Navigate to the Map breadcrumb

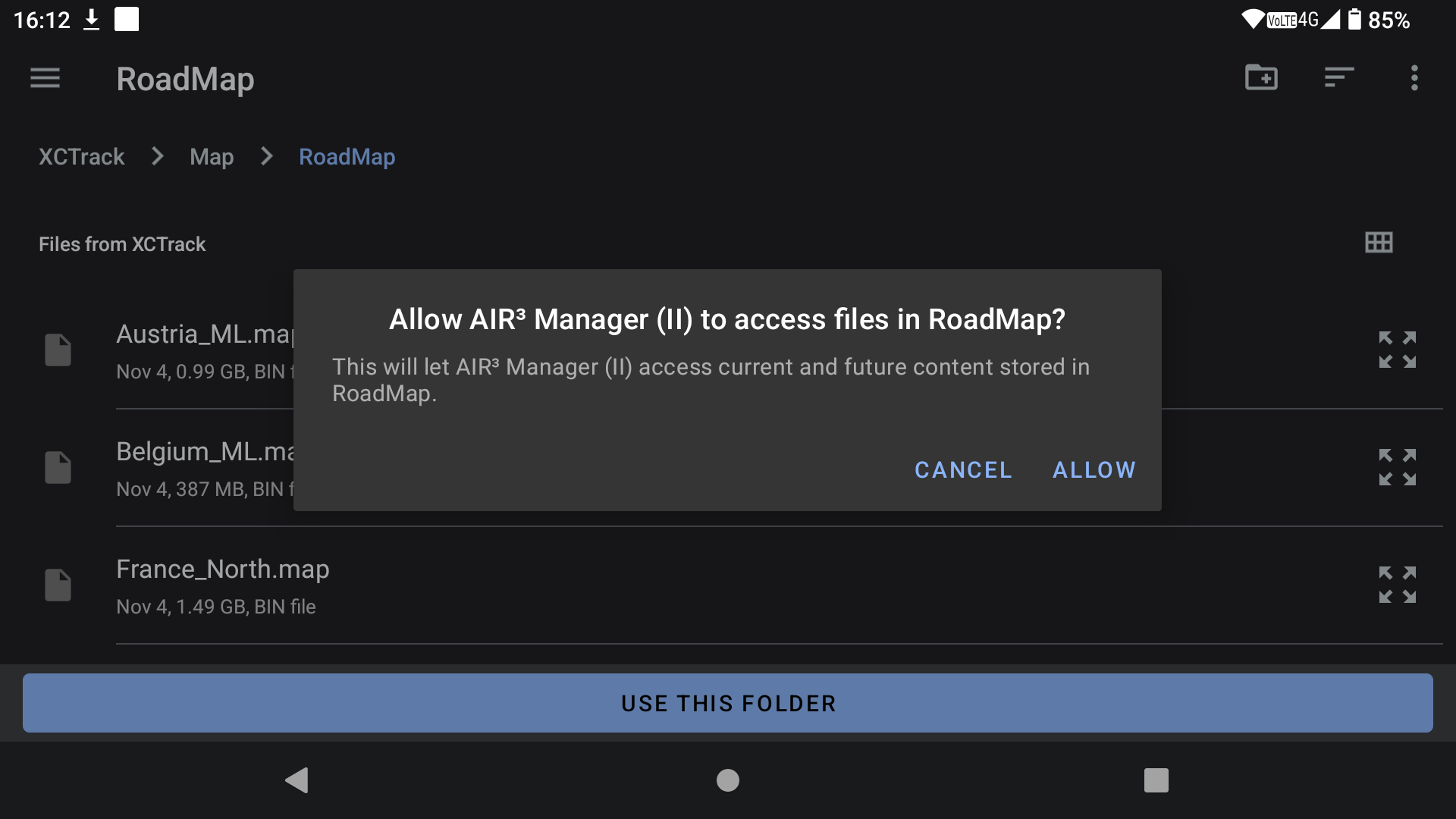coord(212,157)
